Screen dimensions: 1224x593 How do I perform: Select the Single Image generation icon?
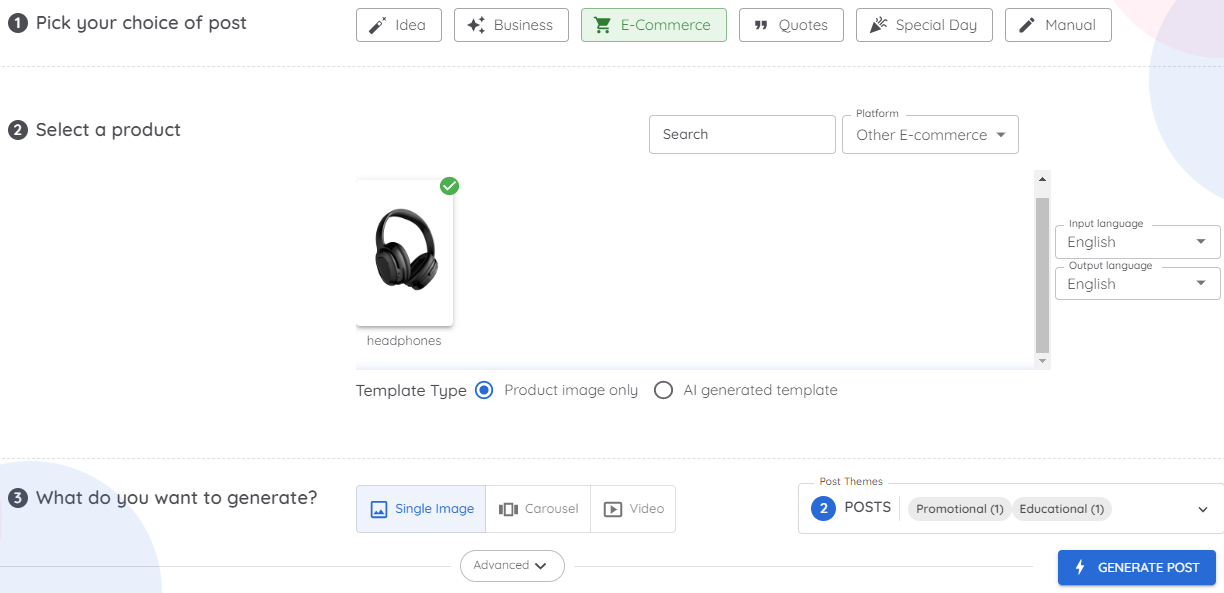tap(379, 508)
